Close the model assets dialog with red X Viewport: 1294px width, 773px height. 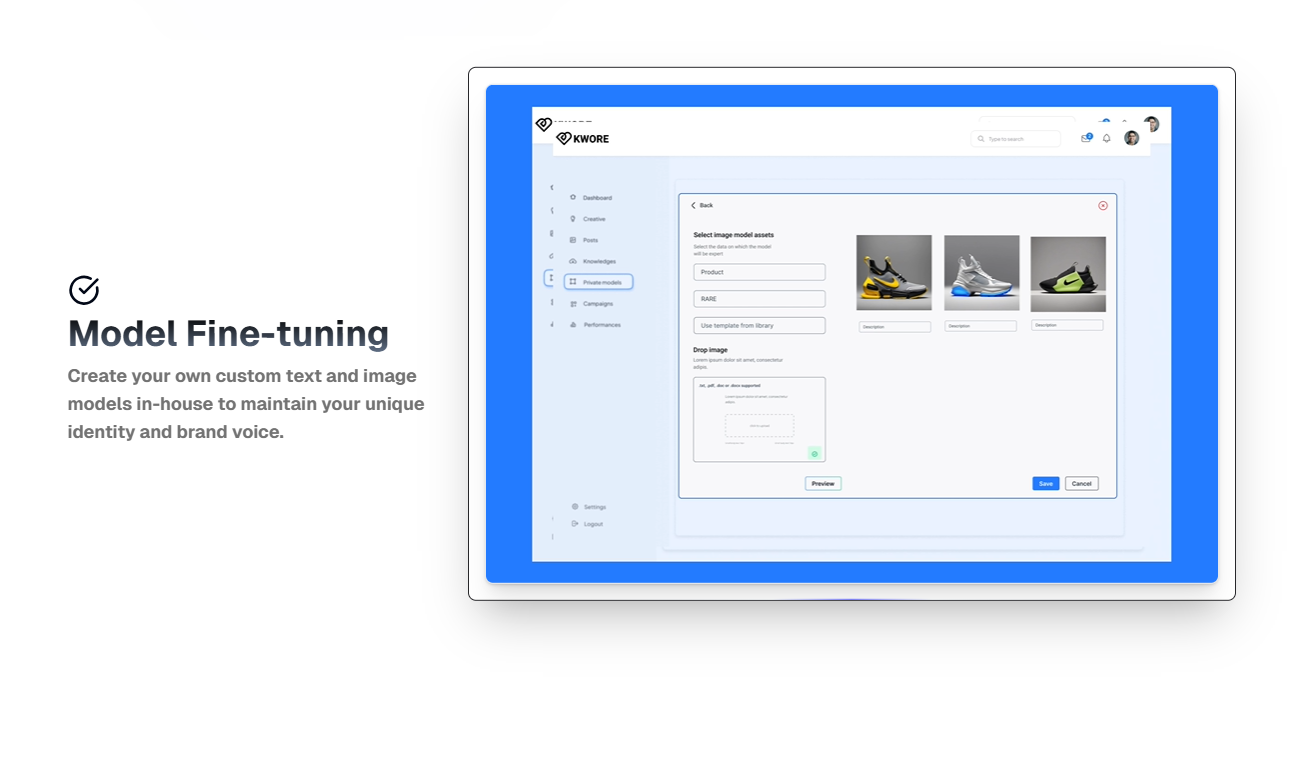pos(1103,205)
